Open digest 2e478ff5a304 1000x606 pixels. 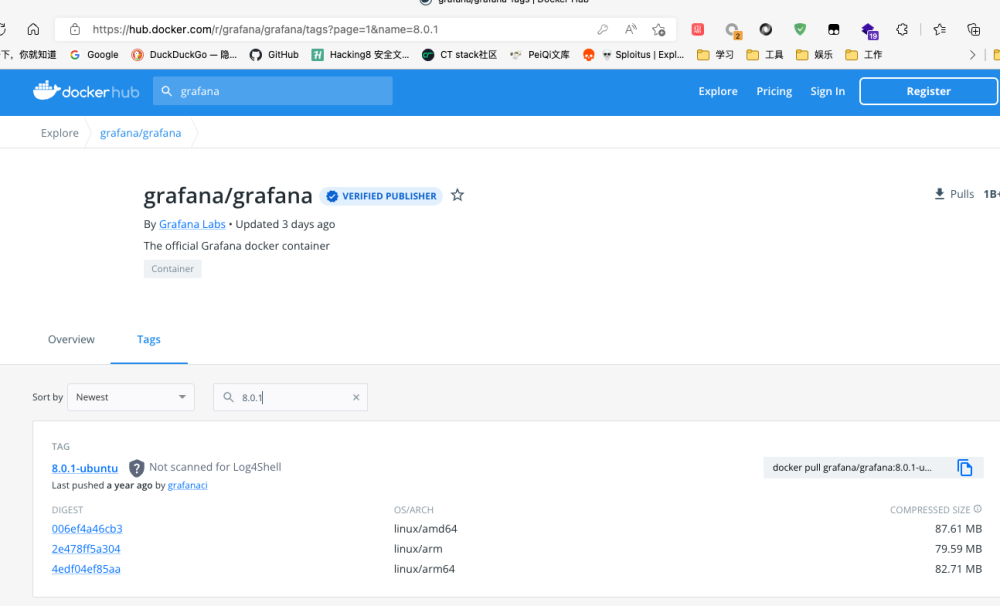pos(86,549)
